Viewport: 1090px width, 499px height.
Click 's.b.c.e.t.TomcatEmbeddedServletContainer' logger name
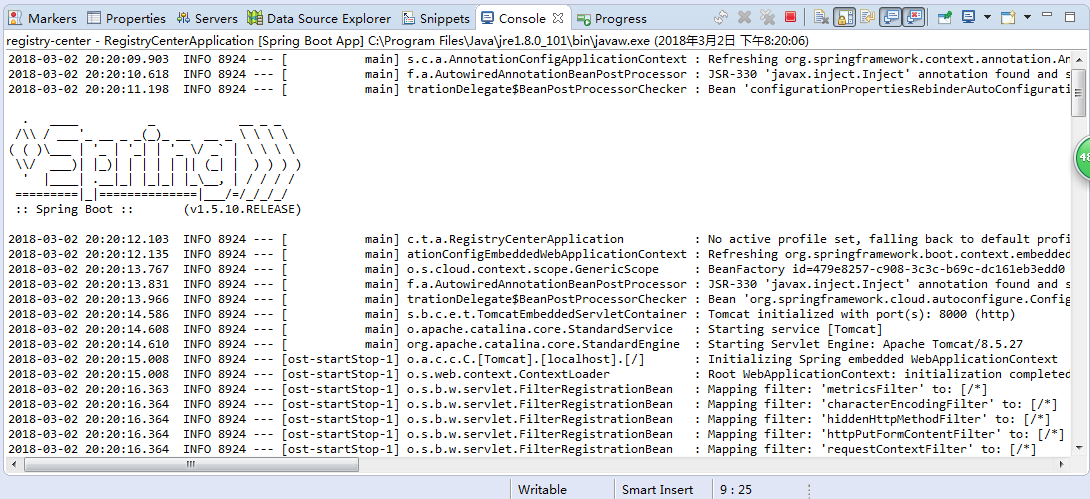pyautogui.click(x=546, y=314)
